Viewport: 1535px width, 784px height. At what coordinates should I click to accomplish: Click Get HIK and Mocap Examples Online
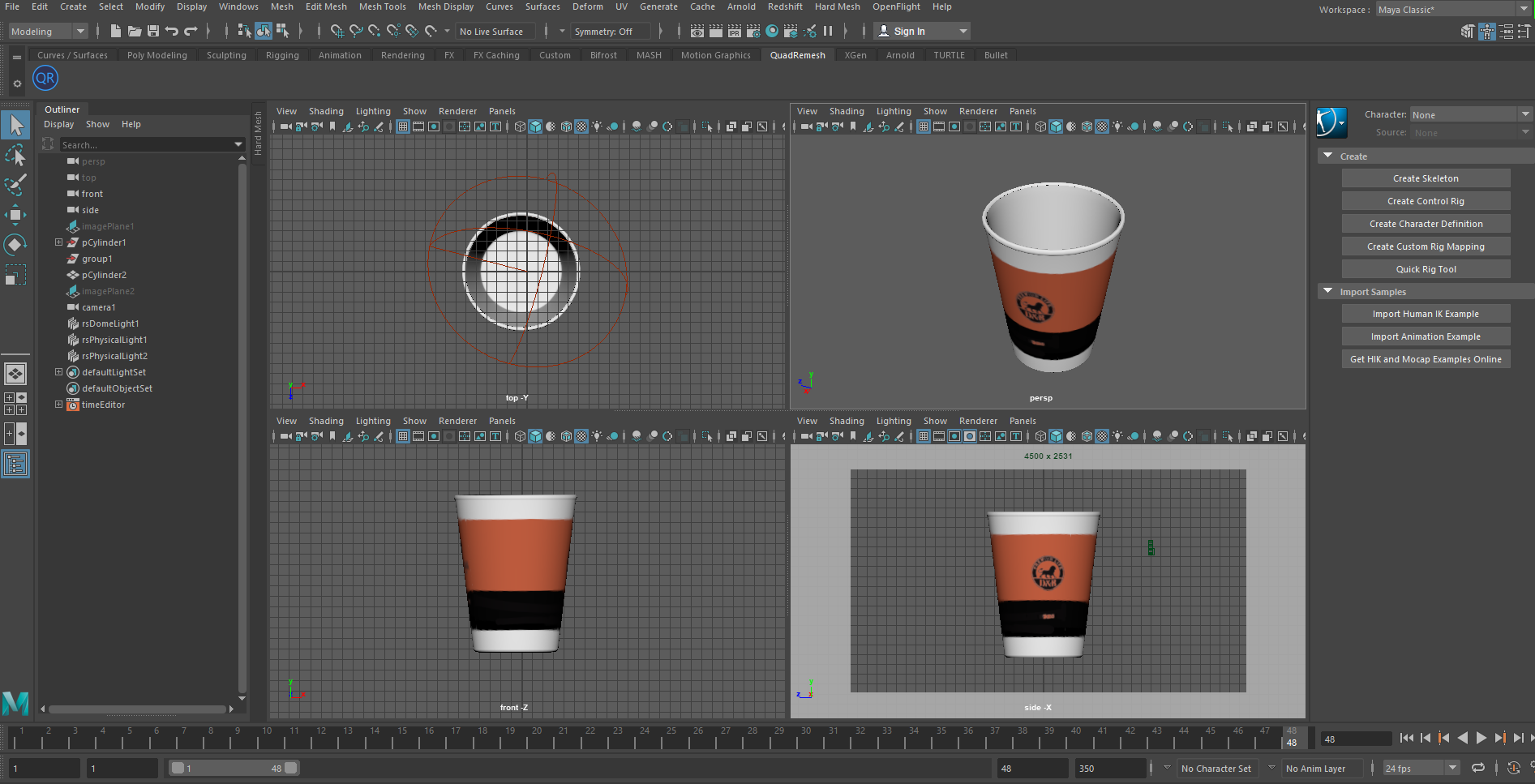1426,359
